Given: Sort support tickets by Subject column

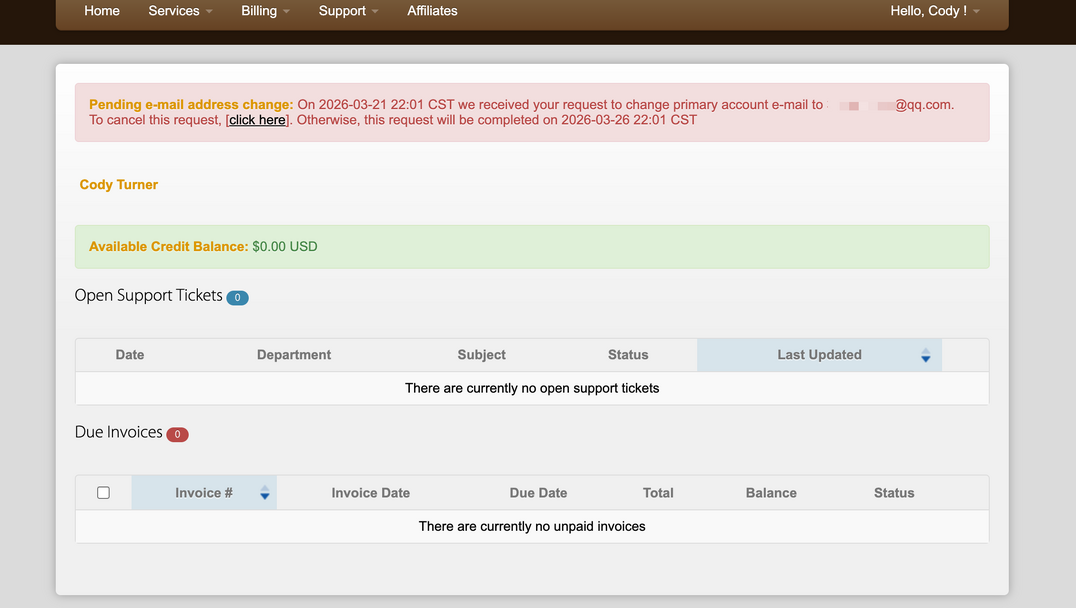Looking at the screenshot, I should 481,355.
